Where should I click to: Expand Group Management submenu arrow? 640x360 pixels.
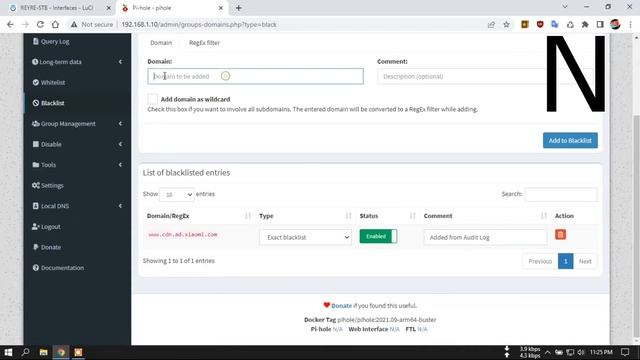120,123
